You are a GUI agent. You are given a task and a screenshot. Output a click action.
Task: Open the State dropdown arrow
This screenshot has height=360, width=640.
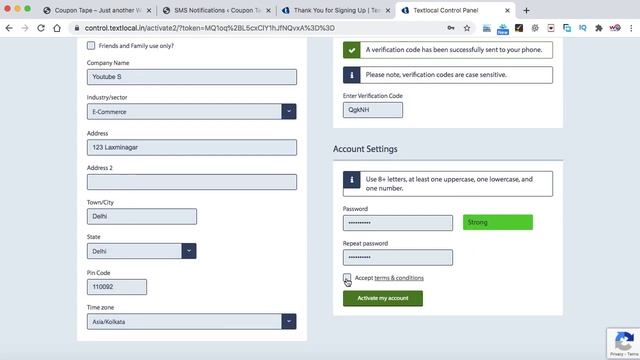[x=189, y=251]
